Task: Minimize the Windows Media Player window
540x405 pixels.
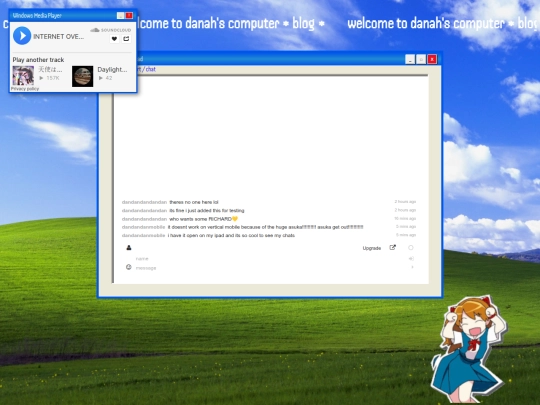Action: 120,15
